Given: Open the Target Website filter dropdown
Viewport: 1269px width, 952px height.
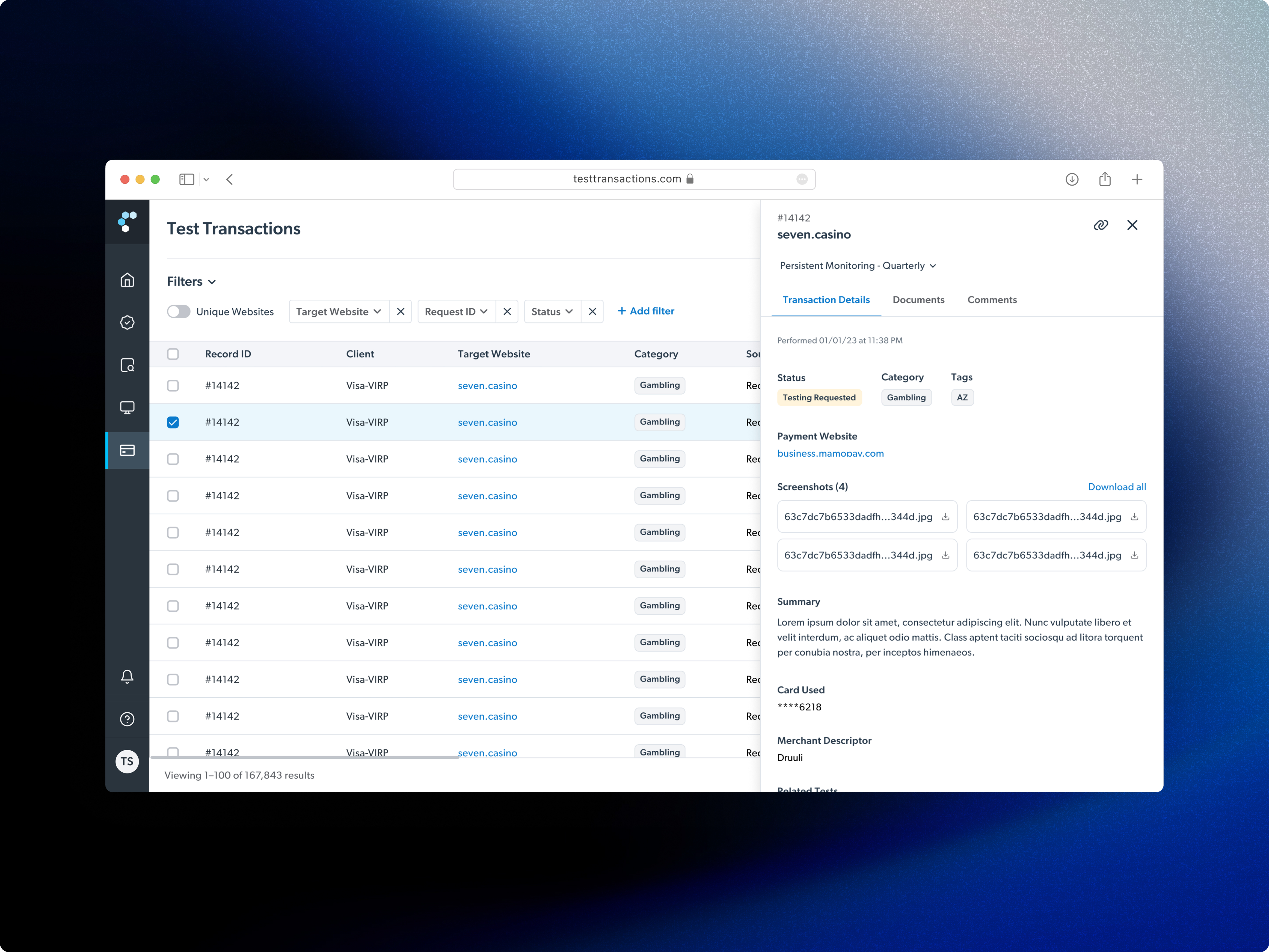Looking at the screenshot, I should click(339, 311).
